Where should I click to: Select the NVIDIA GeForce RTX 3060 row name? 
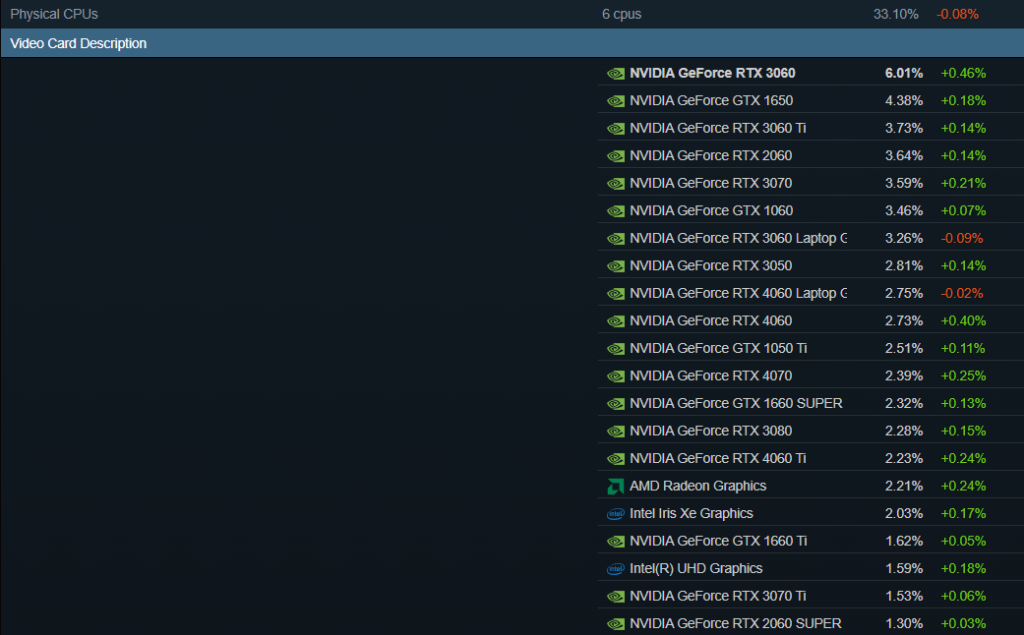(712, 73)
